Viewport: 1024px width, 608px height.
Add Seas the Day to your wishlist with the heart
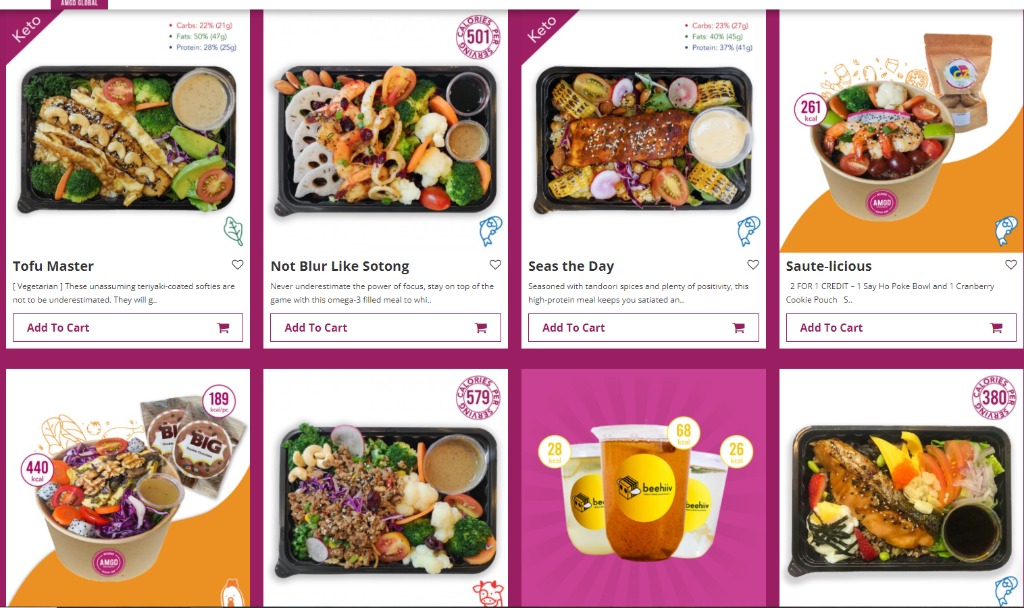pyautogui.click(x=753, y=264)
